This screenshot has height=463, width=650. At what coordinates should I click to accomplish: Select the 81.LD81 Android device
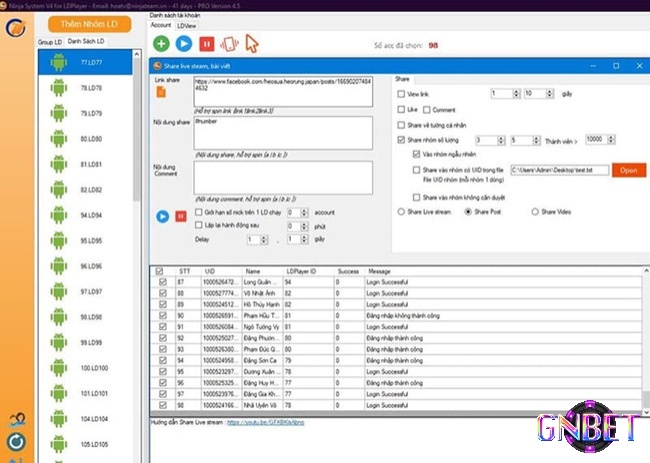(x=85, y=164)
